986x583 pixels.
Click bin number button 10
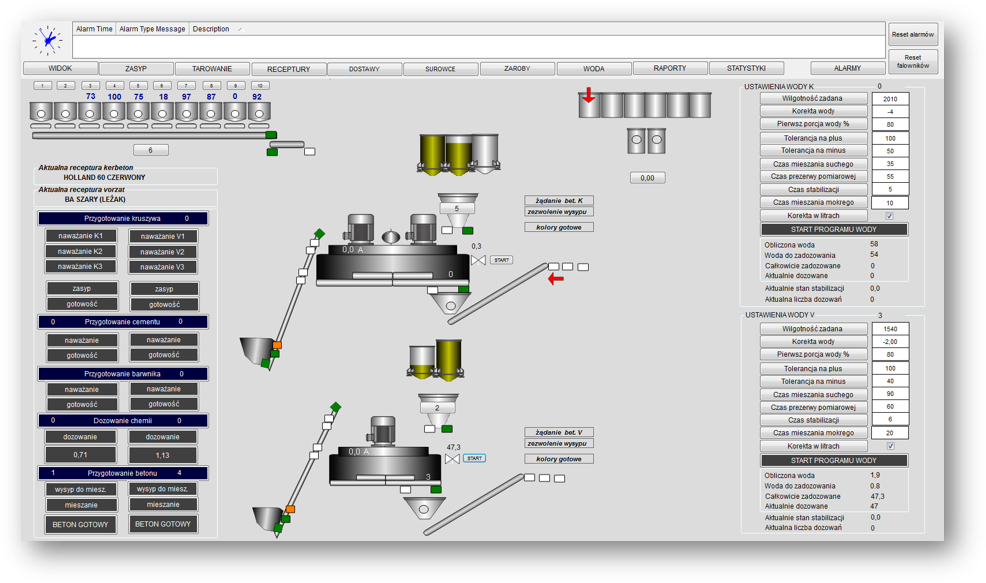(x=259, y=86)
